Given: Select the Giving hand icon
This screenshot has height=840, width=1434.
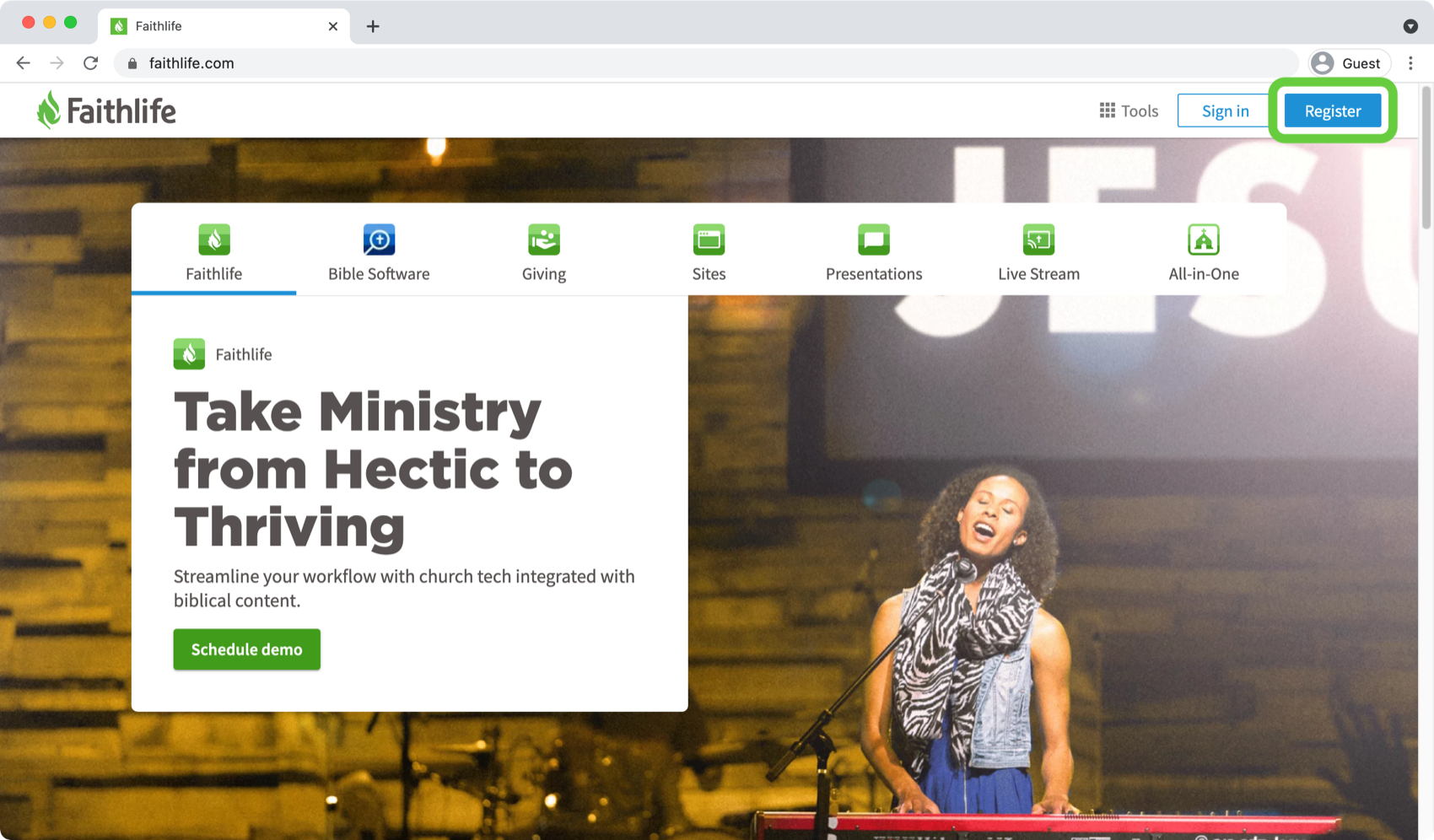Looking at the screenshot, I should click(x=543, y=240).
